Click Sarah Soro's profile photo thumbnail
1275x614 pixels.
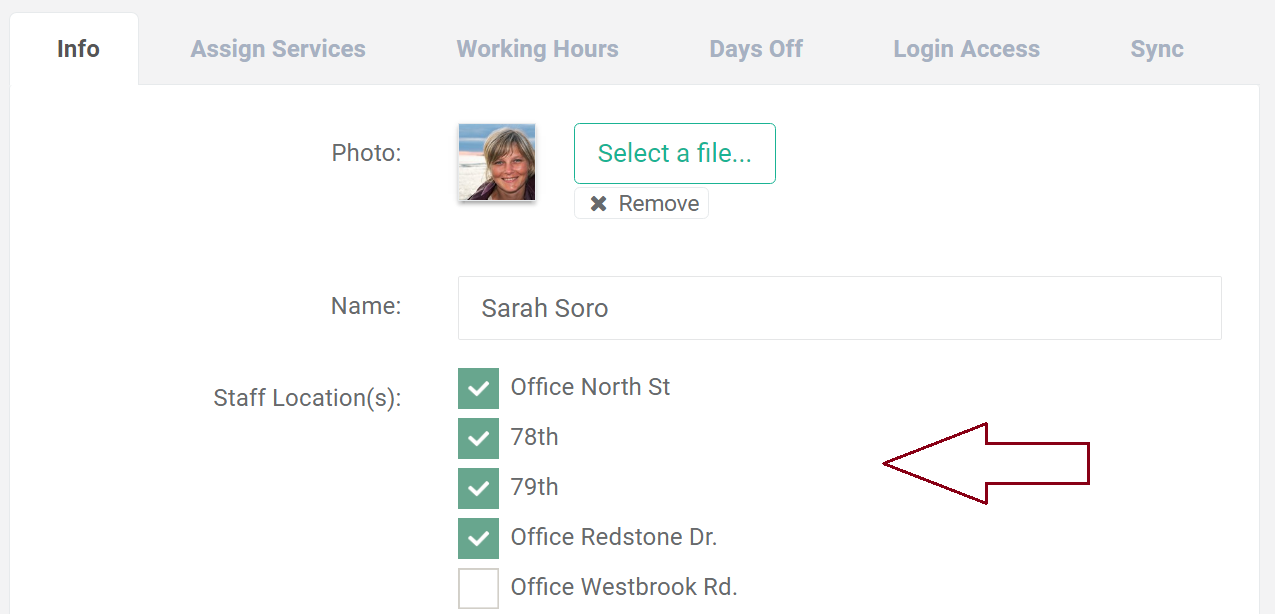tap(496, 162)
